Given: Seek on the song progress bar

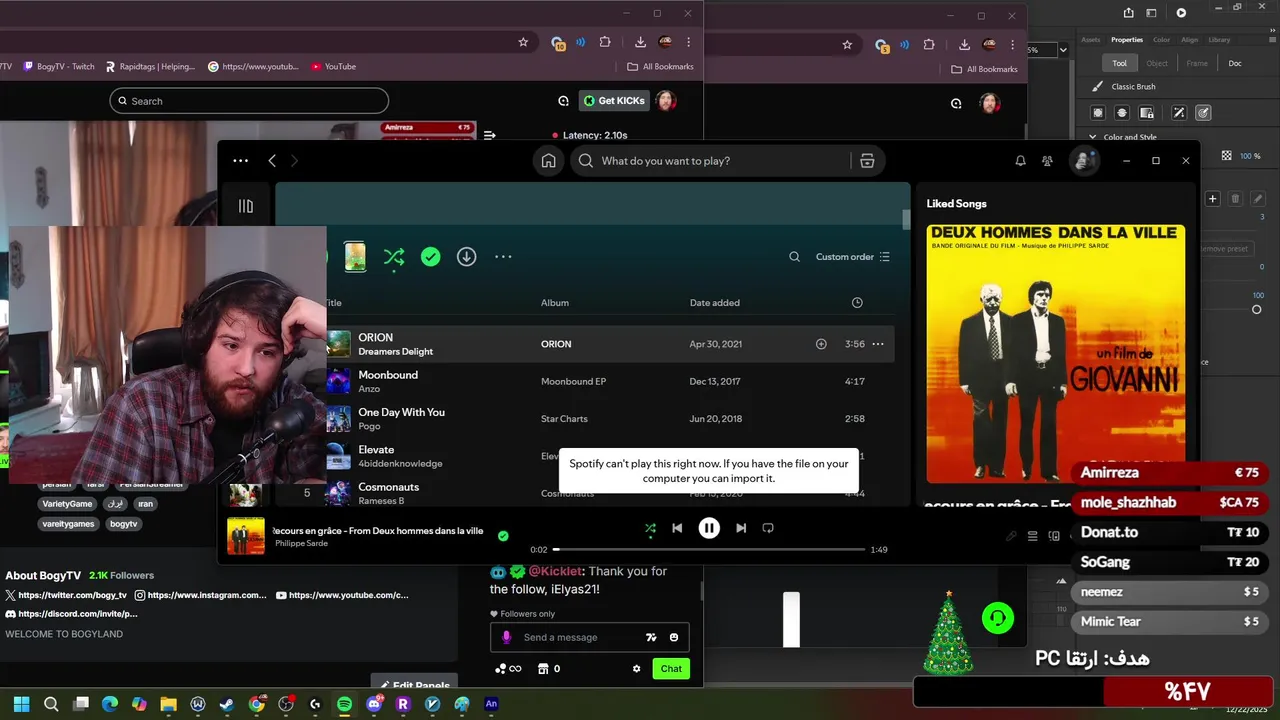Looking at the screenshot, I should 709,549.
